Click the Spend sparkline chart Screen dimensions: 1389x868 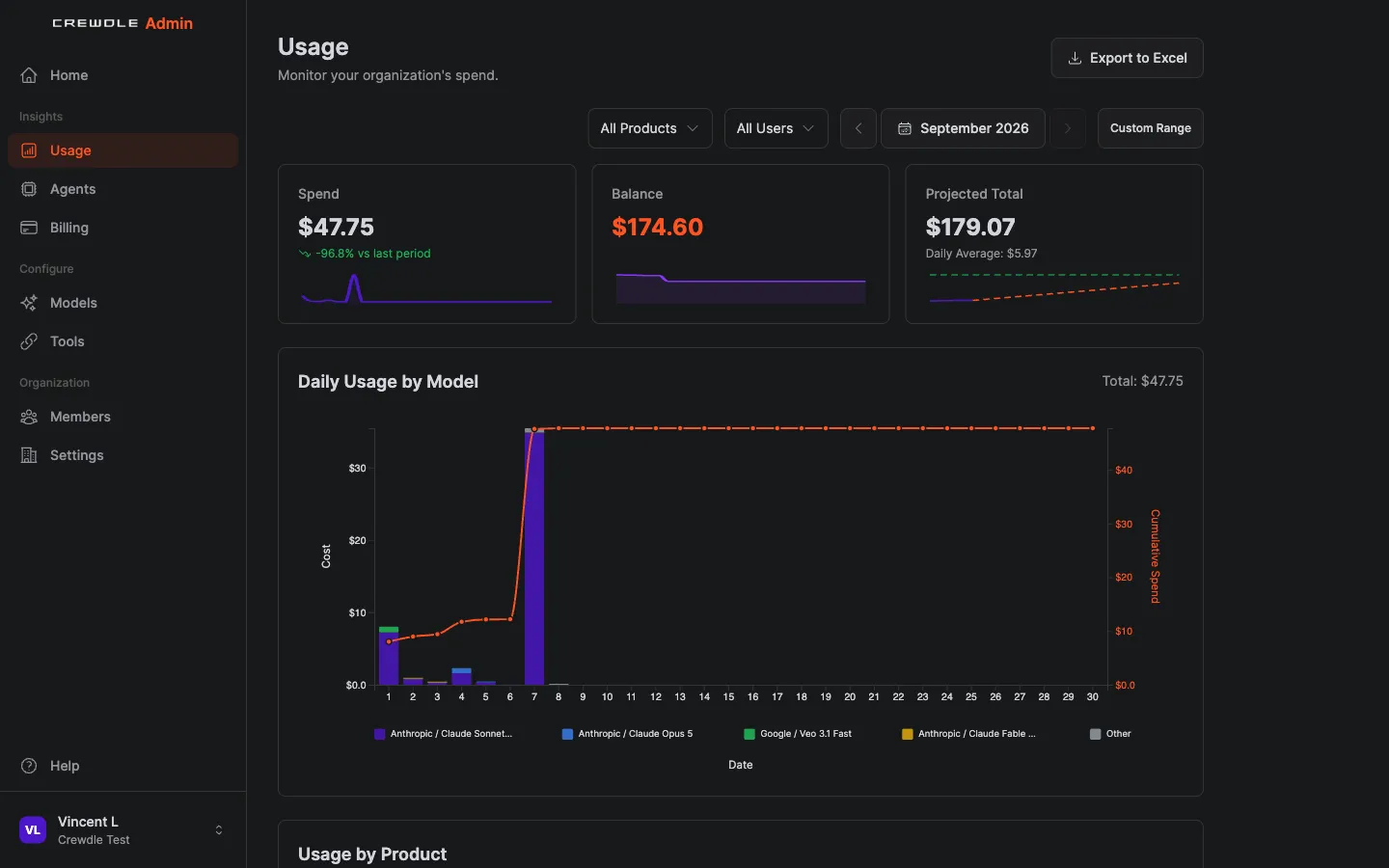[426, 288]
